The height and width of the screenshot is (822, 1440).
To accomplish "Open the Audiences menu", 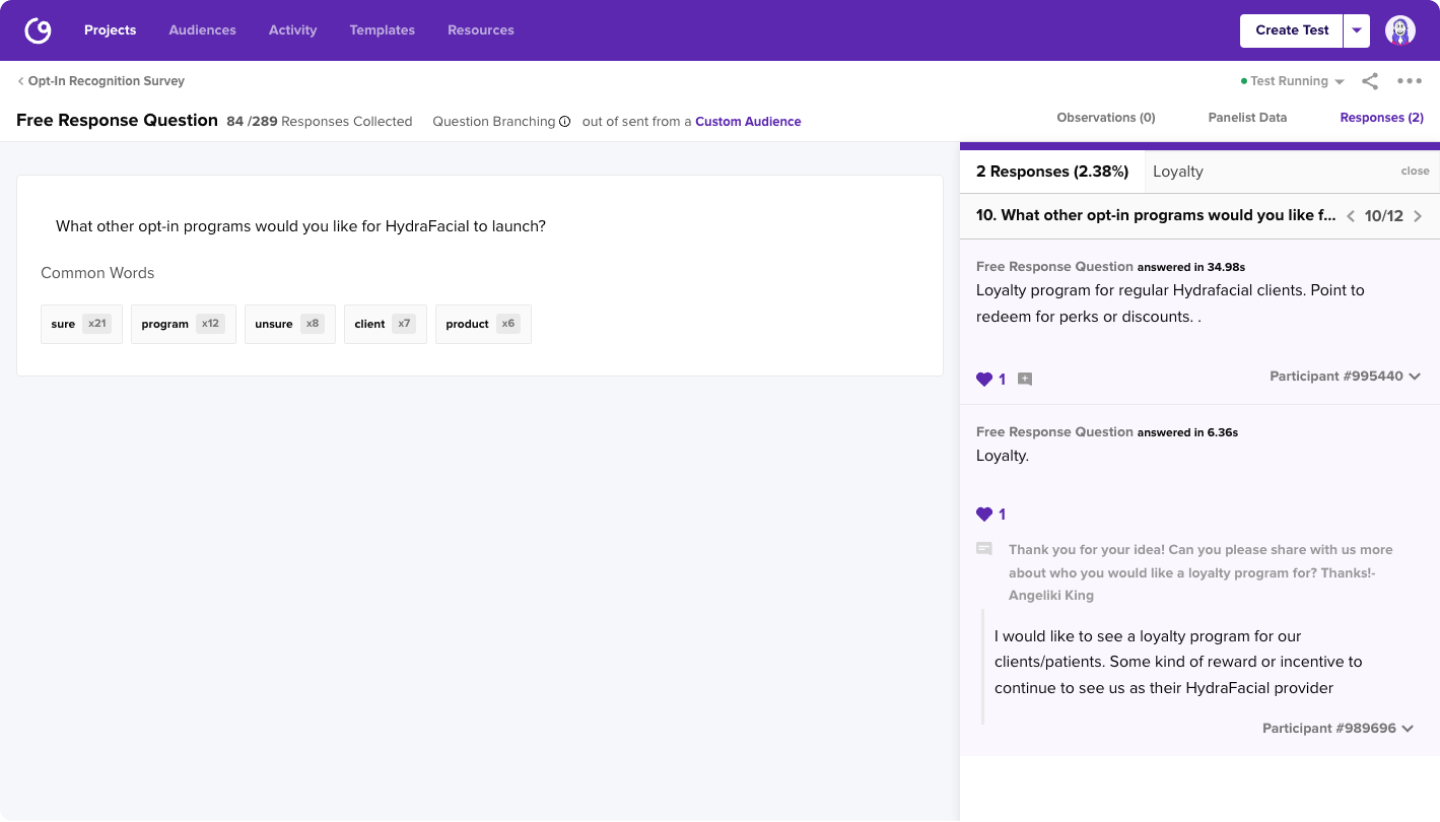I will pyautogui.click(x=202, y=30).
